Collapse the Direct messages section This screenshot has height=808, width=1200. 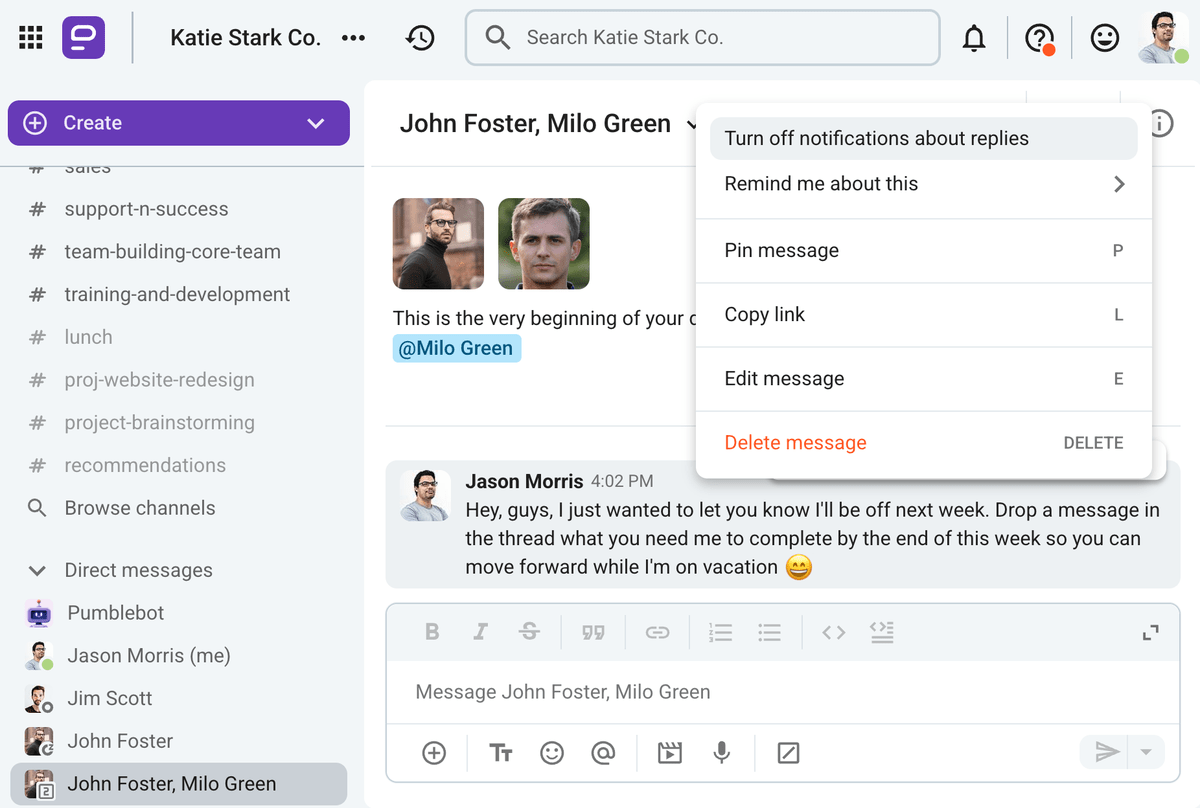pos(38,571)
